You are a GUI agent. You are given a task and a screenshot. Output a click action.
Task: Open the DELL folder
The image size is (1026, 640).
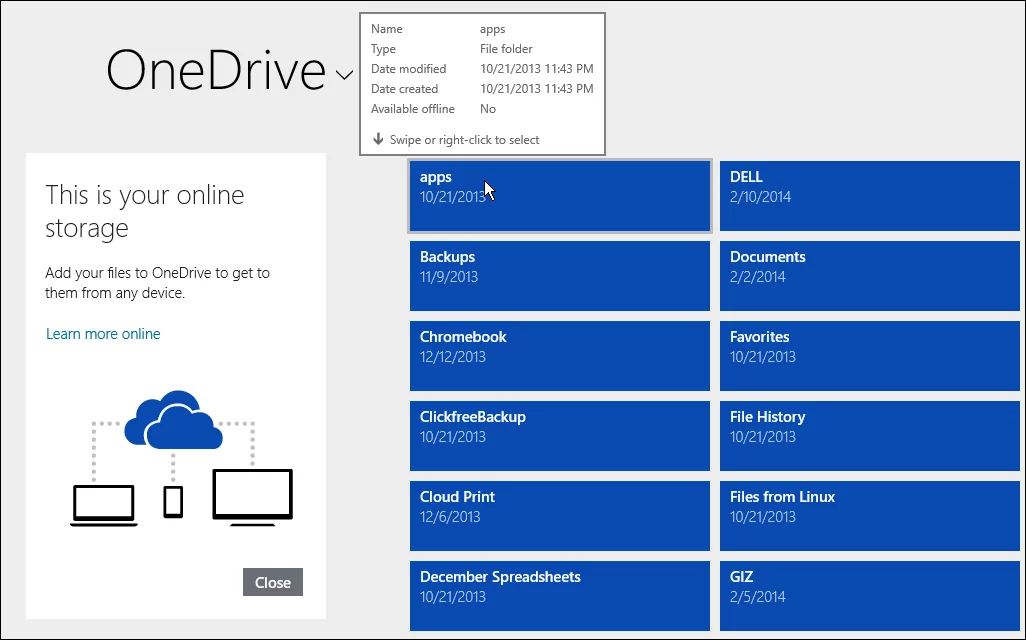point(868,195)
